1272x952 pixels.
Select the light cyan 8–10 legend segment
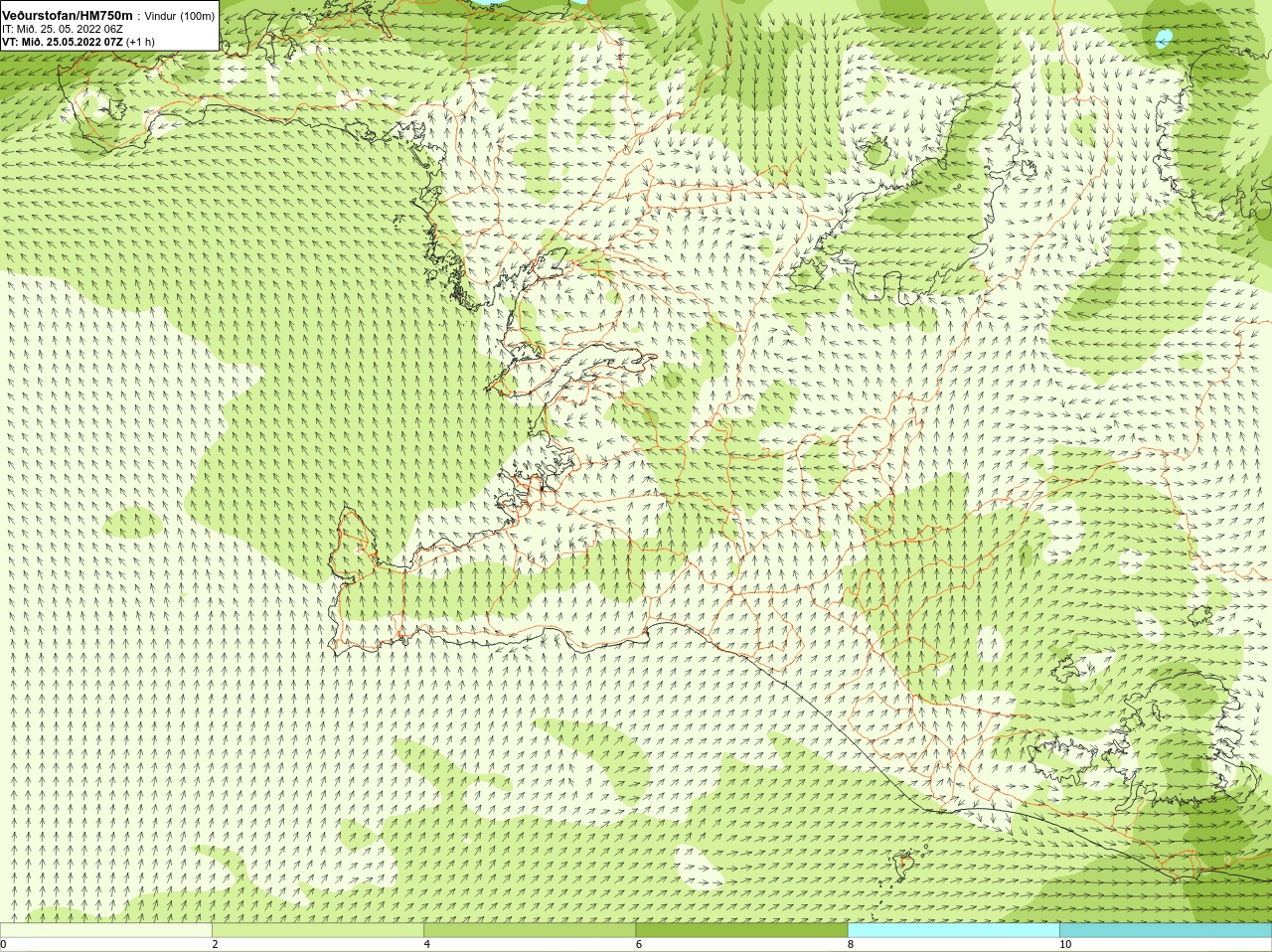coord(953,930)
